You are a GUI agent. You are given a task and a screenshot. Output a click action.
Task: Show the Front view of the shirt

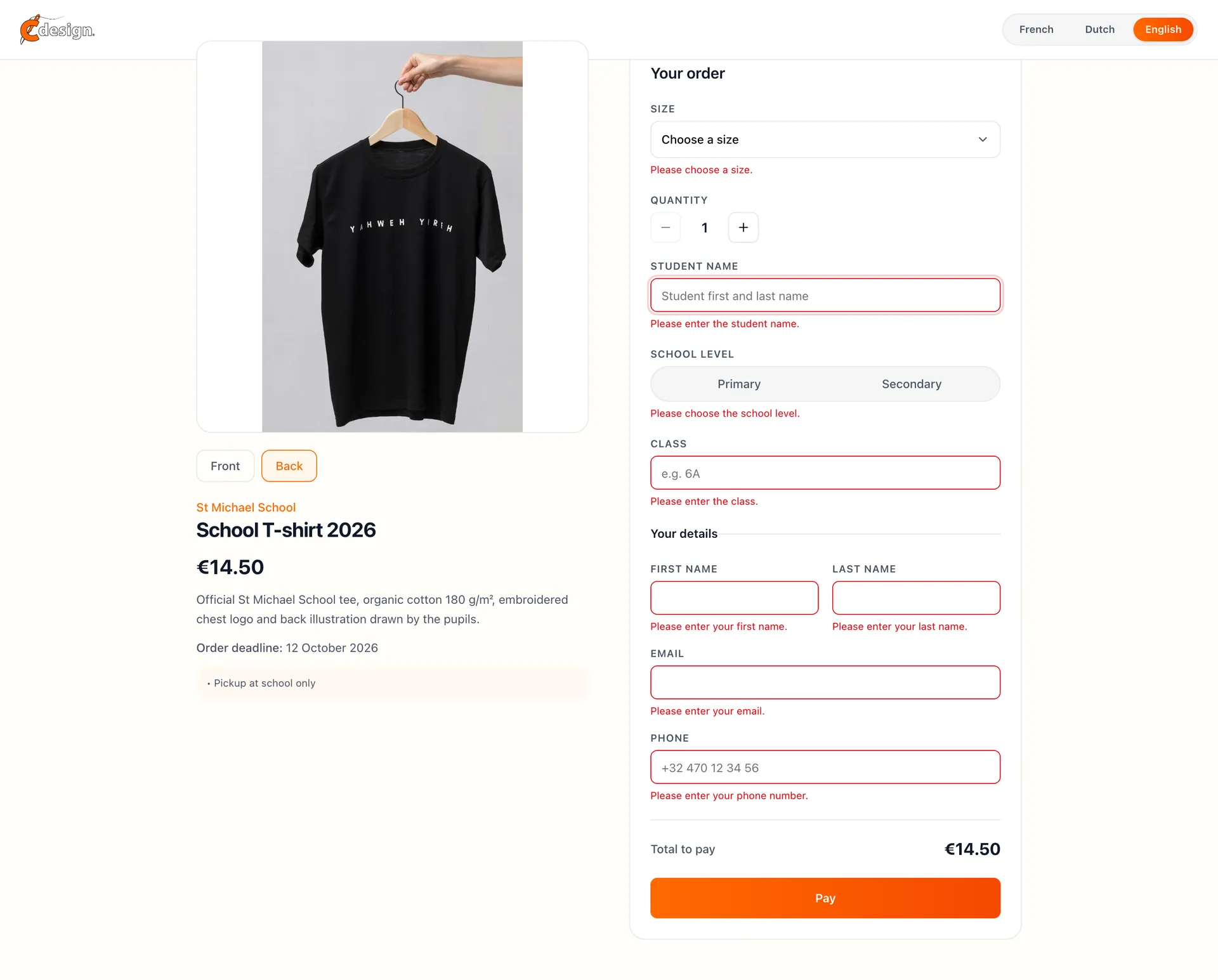click(x=225, y=466)
